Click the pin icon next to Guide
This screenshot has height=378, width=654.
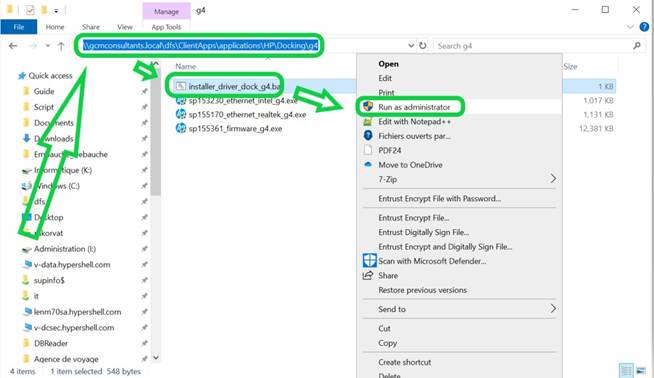point(144,91)
